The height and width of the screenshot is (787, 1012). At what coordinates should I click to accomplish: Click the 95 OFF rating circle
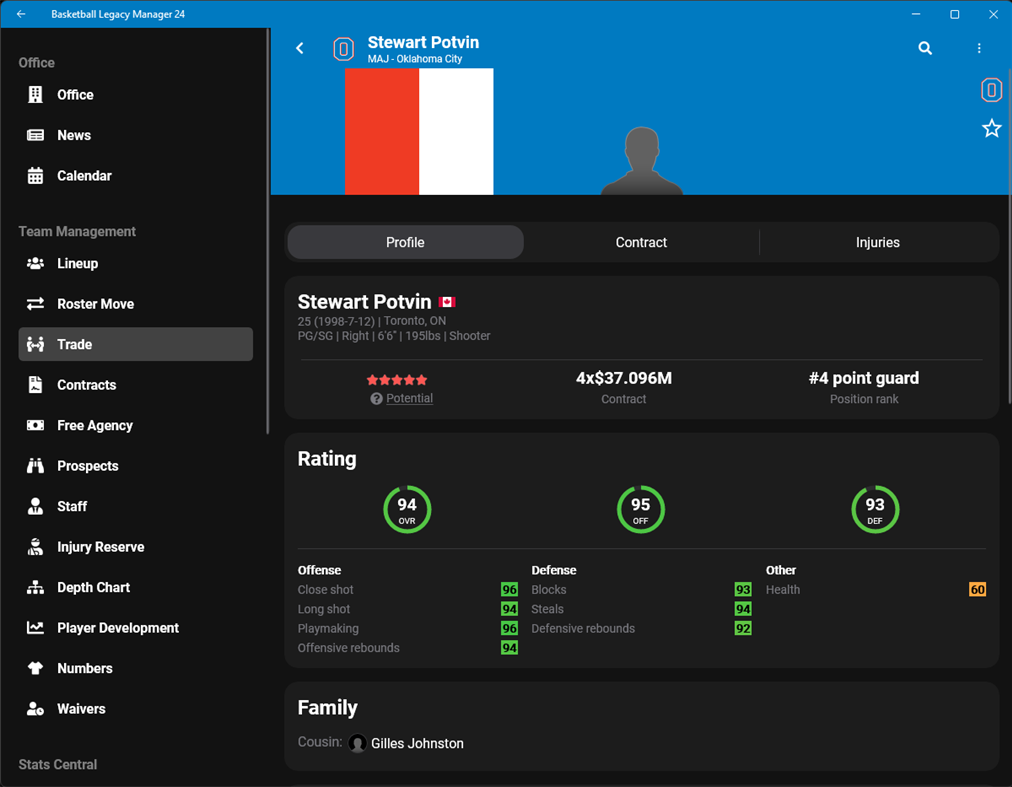point(641,510)
